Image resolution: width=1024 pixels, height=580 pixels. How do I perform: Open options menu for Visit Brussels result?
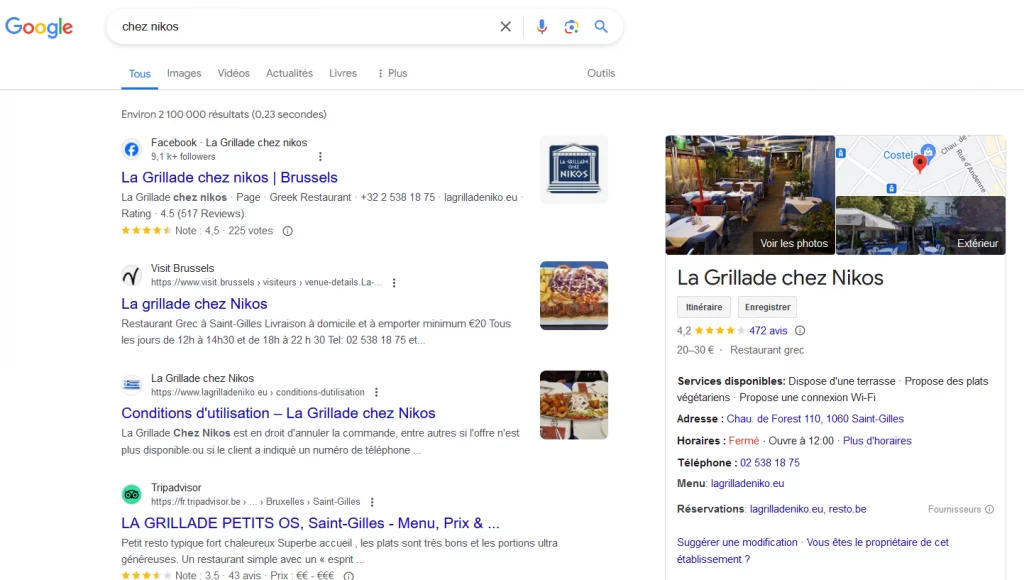click(x=394, y=283)
